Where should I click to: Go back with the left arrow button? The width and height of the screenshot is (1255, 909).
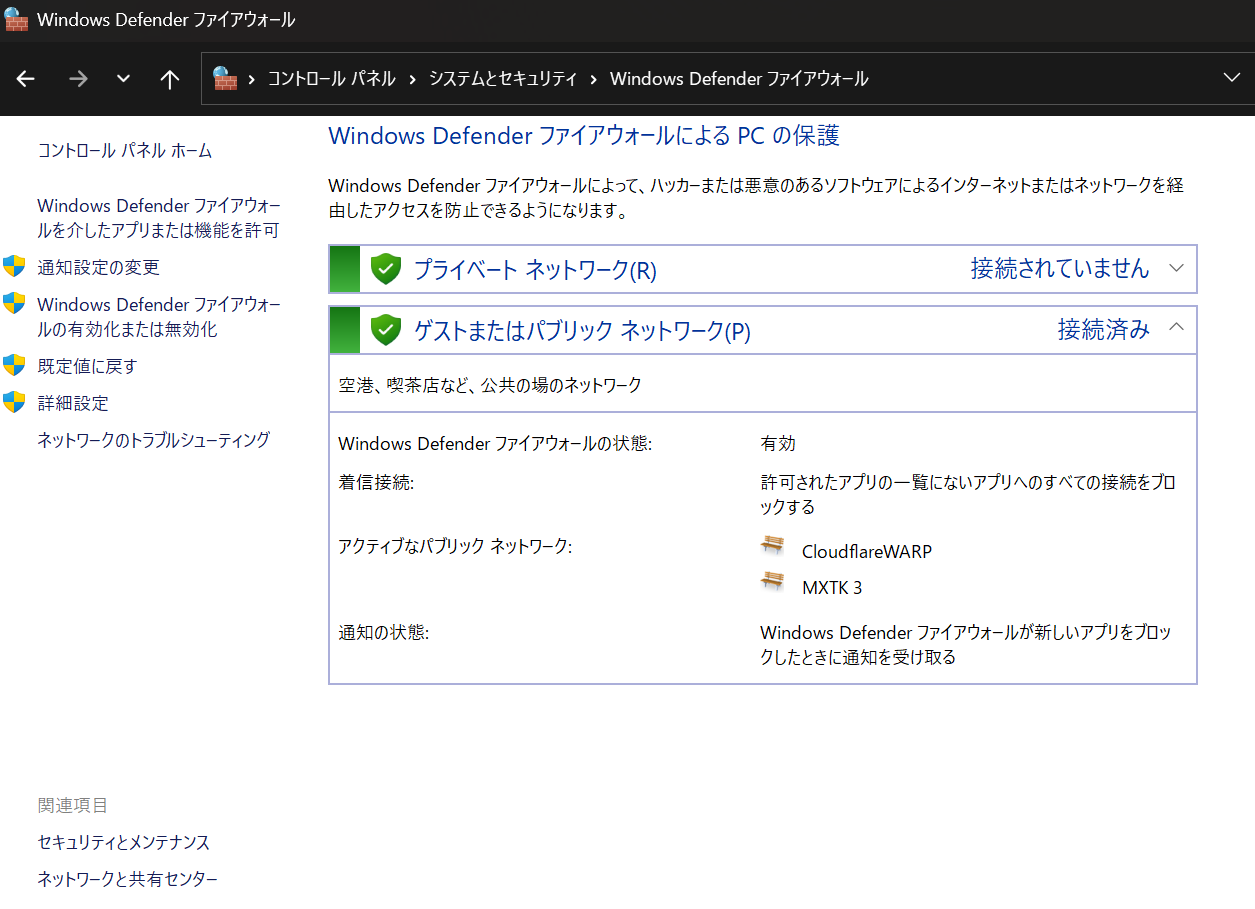26,79
